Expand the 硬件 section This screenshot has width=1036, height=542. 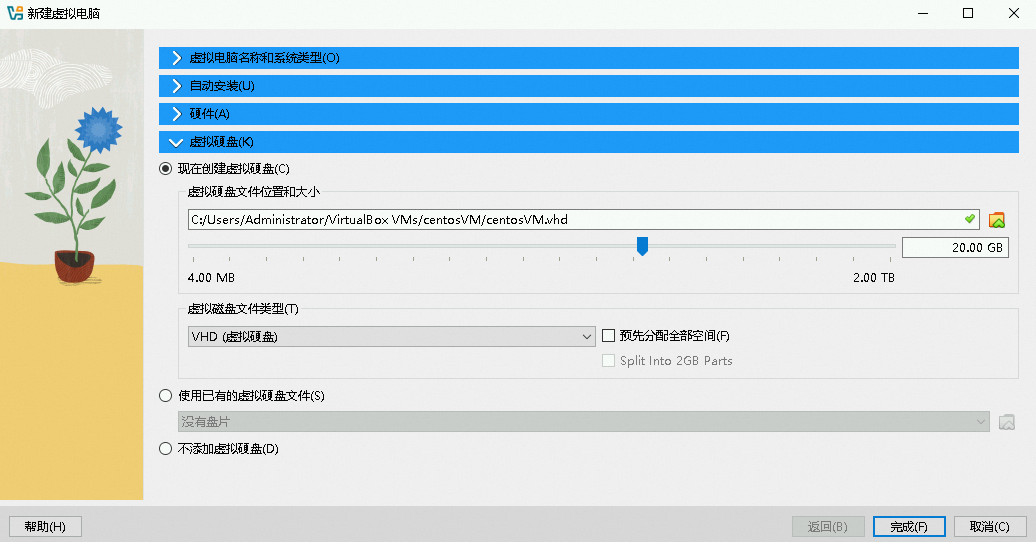click(x=589, y=114)
